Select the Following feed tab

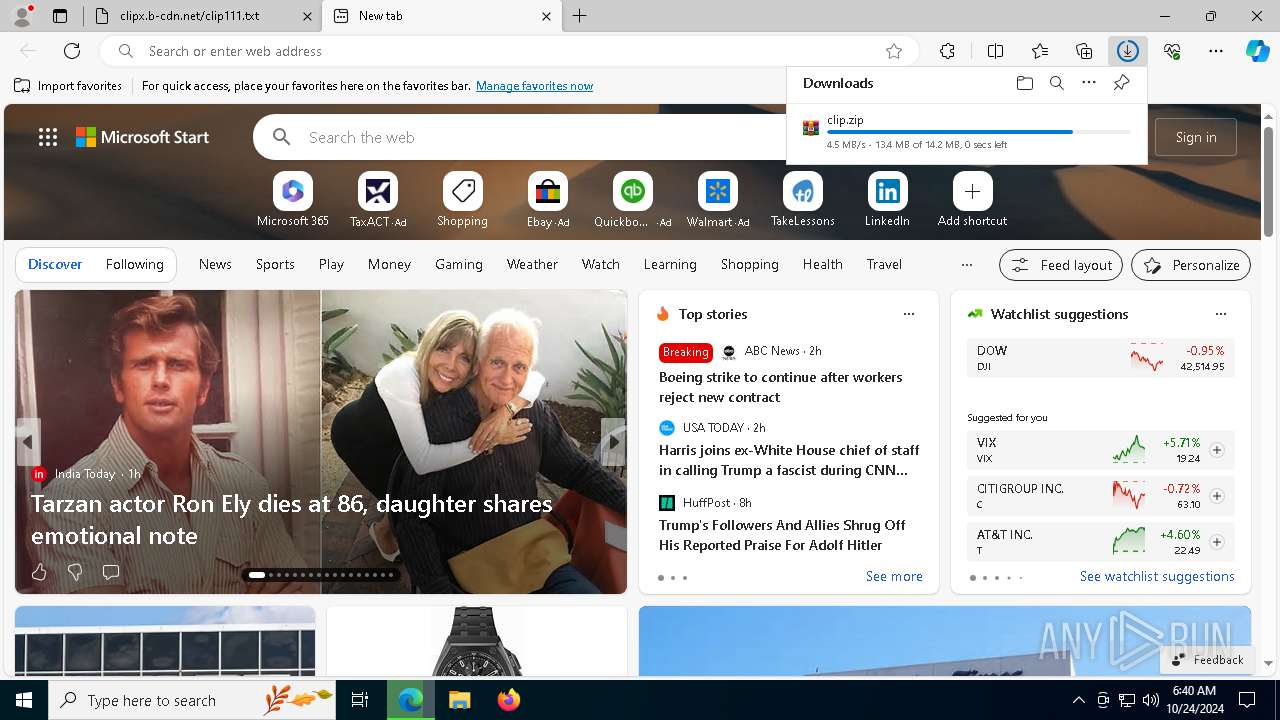(x=134, y=264)
